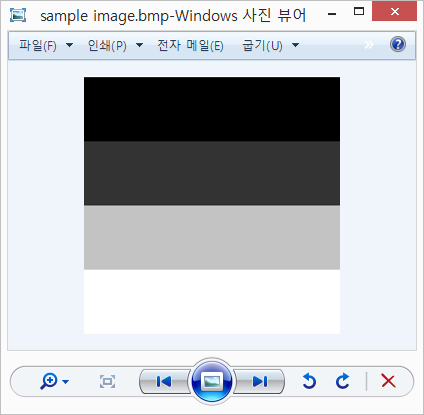Open the 인쇄(P) menu
The image size is (424, 415).
[x=107, y=45]
